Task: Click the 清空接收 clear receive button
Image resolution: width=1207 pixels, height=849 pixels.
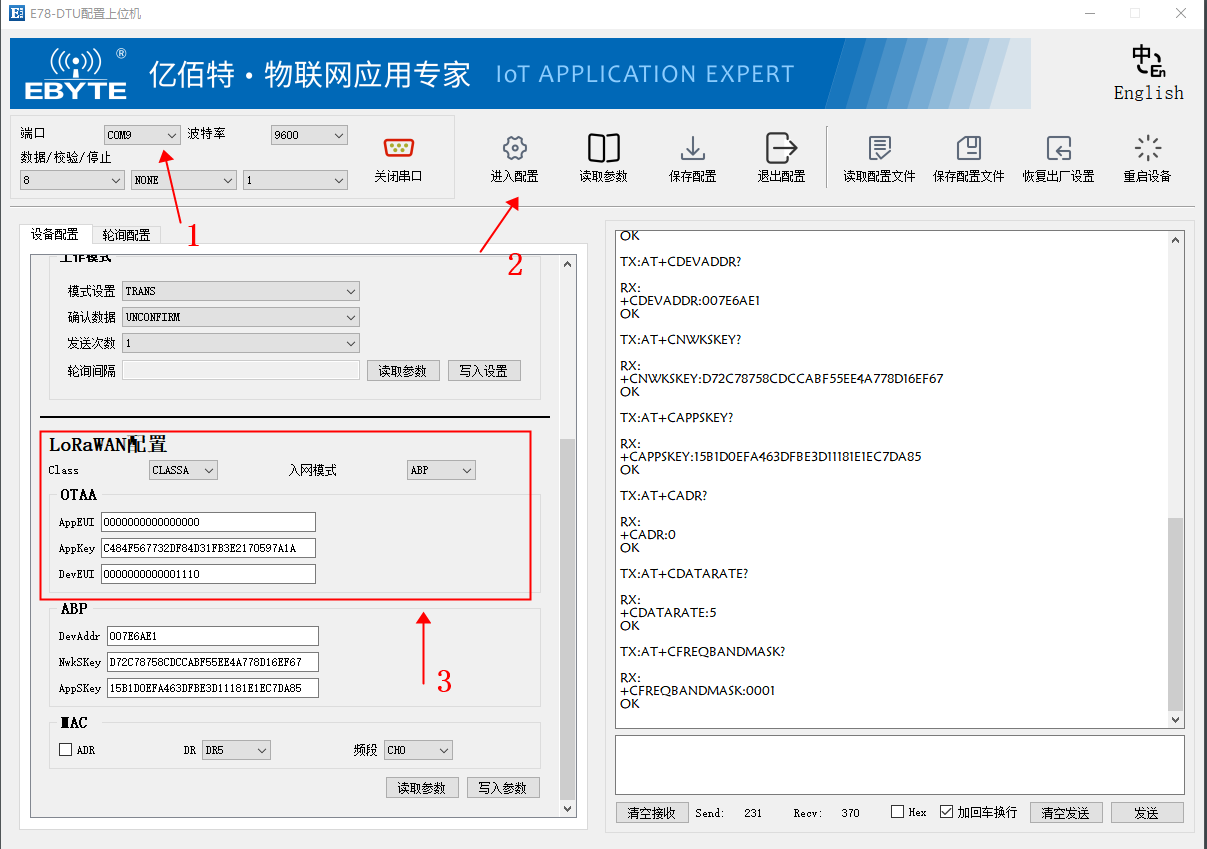Action: pos(651,812)
